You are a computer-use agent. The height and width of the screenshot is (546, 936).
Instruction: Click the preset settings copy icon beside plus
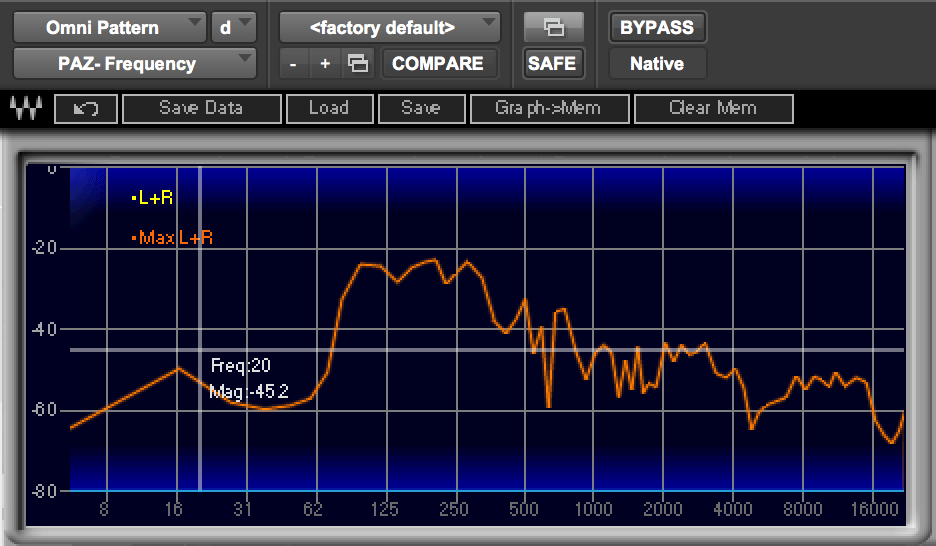[x=357, y=64]
